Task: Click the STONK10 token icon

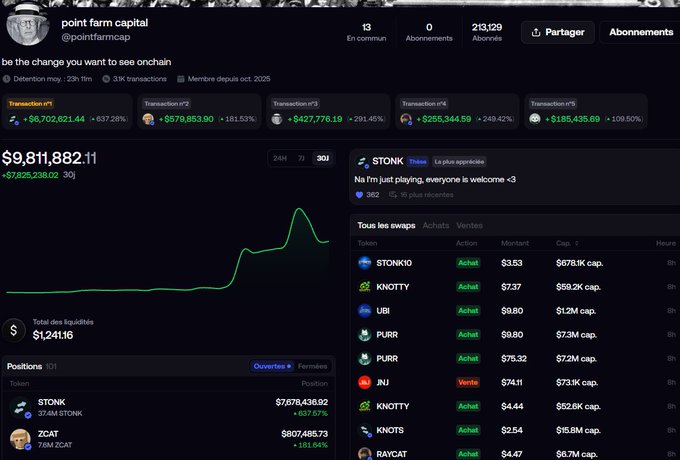Action: (x=365, y=263)
